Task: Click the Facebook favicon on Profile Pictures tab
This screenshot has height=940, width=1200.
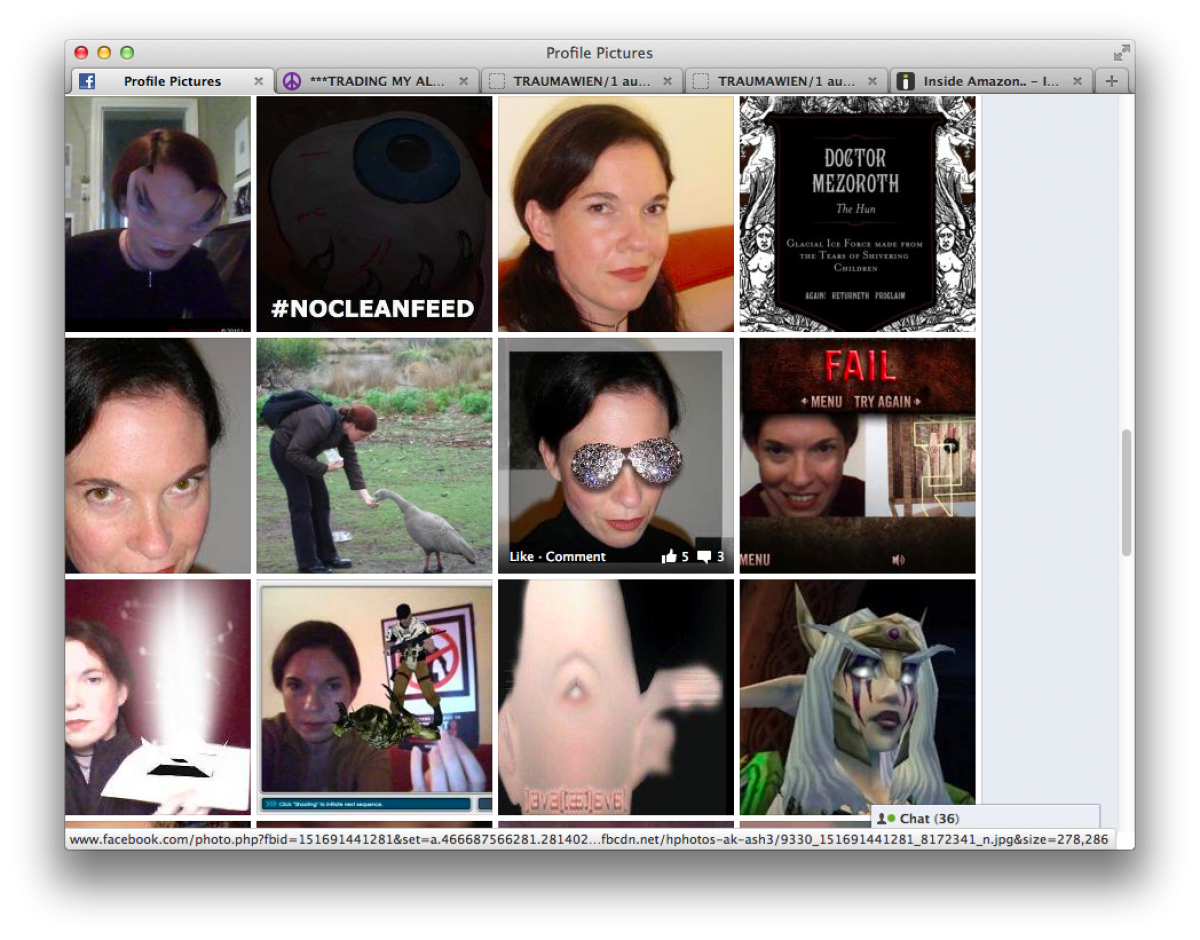Action: point(87,81)
